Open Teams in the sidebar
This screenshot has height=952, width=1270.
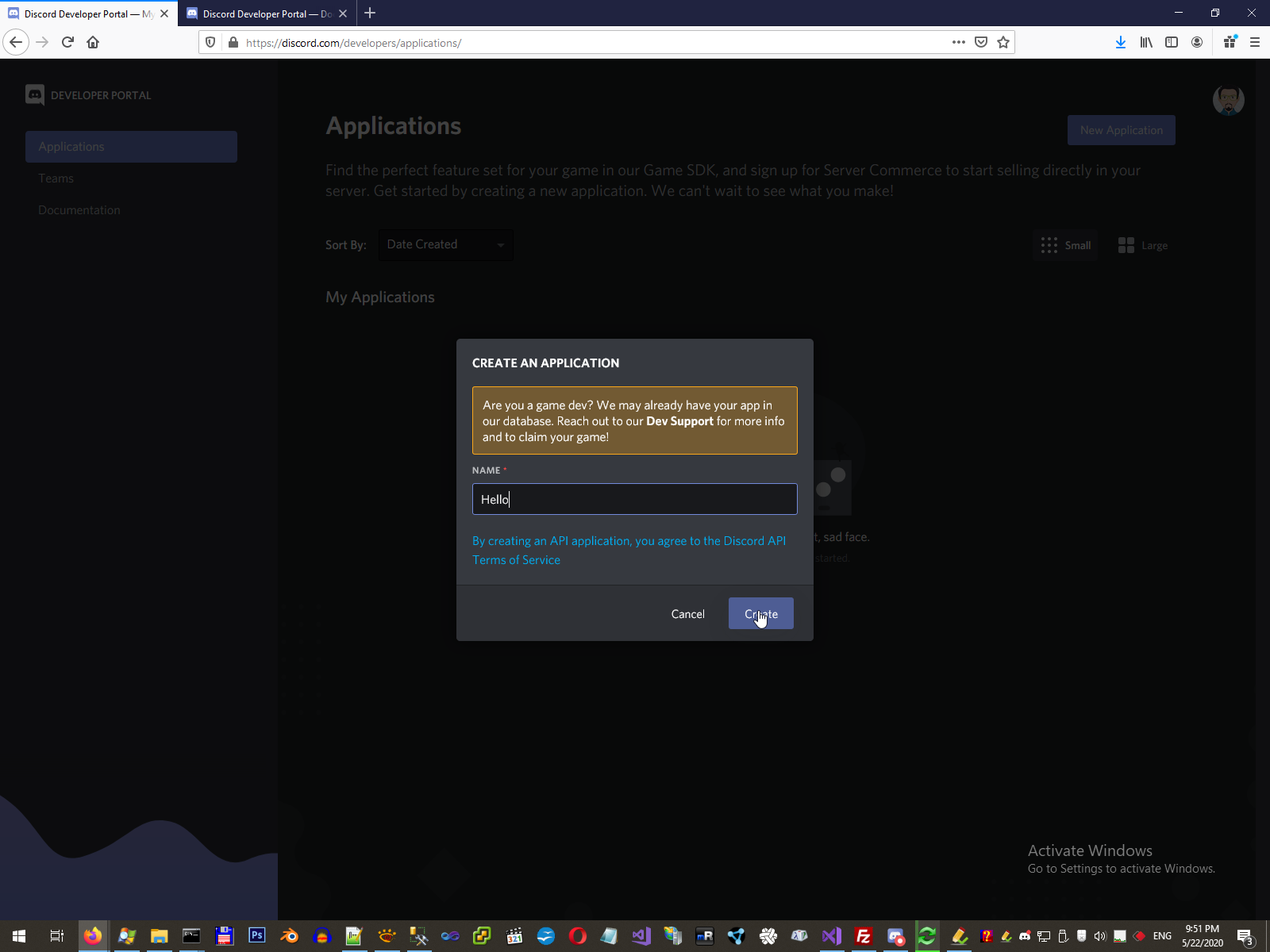click(56, 178)
